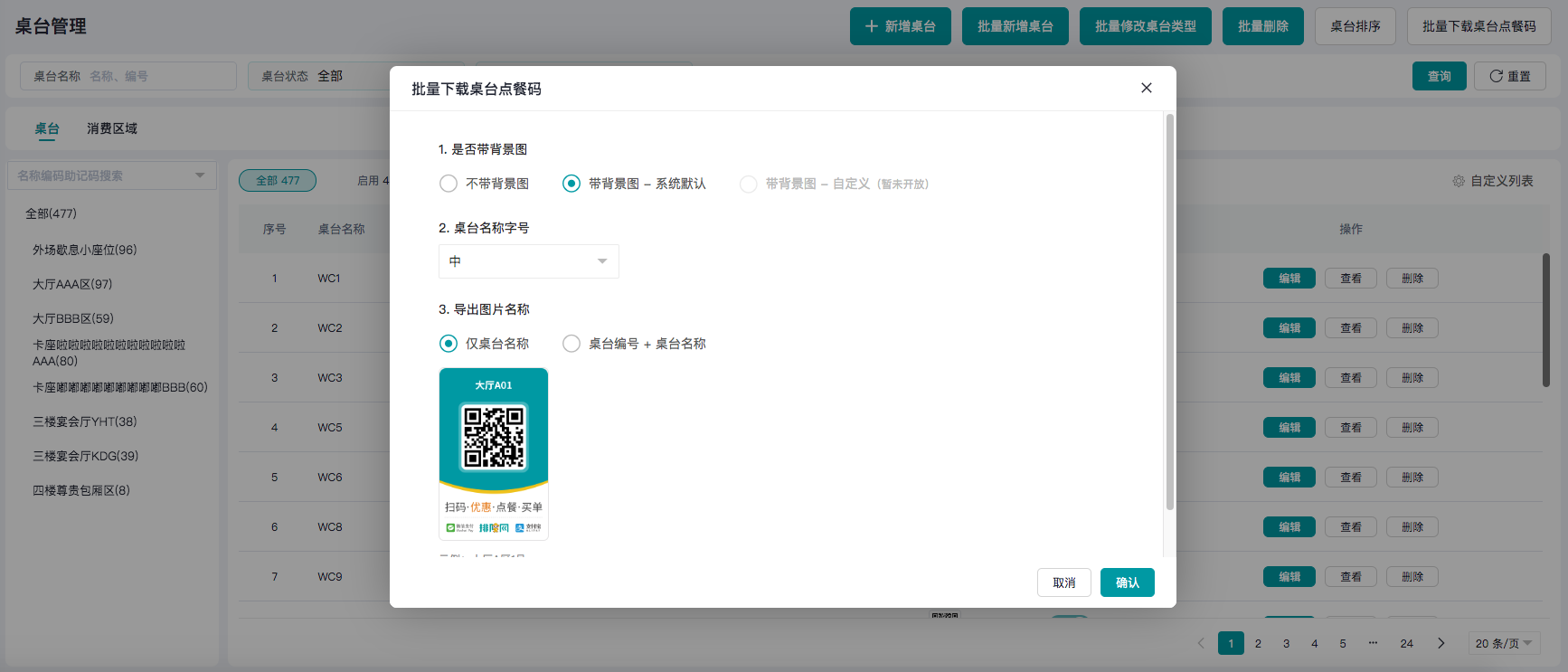Select 全部(477) in the area list

pyautogui.click(x=52, y=213)
